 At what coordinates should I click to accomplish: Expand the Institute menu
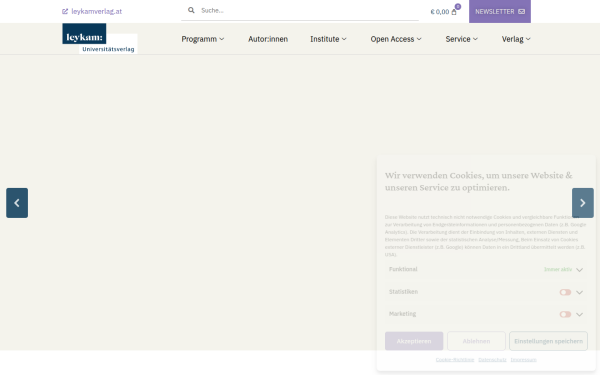tap(328, 39)
